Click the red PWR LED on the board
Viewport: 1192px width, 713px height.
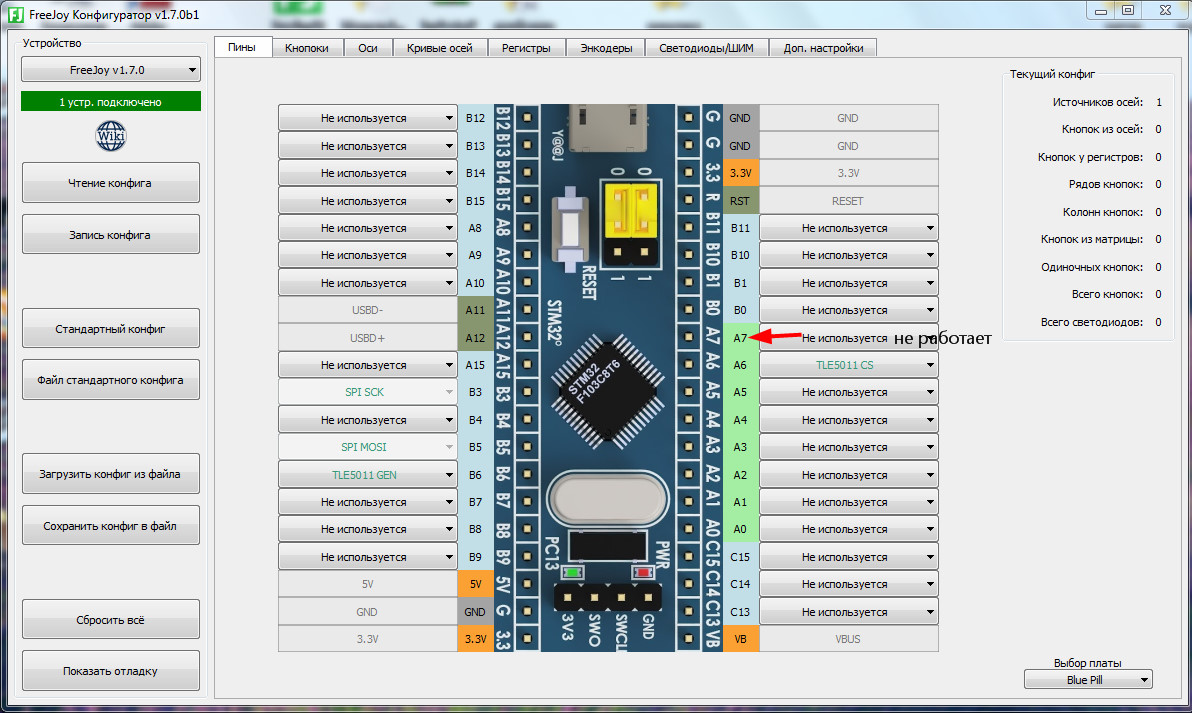click(643, 572)
